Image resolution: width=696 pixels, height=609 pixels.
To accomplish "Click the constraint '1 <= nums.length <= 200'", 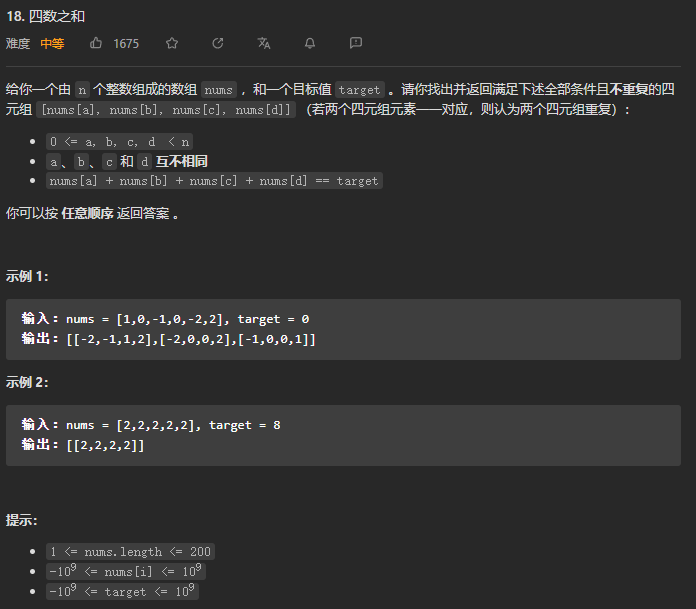I will (x=130, y=551).
